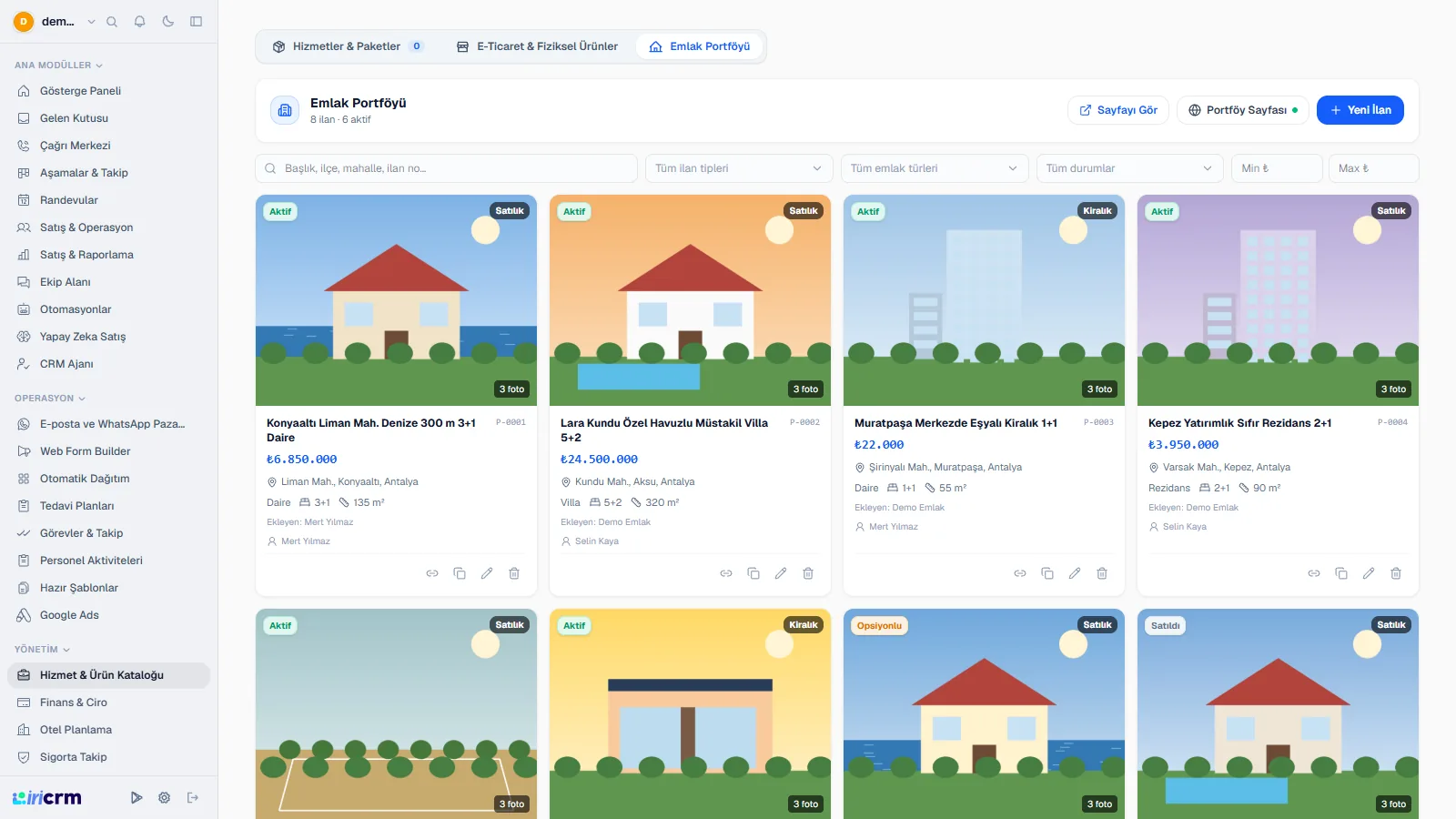This screenshot has height=819, width=1456.
Task: Edit the Kepez Rezidans listing
Action: 1369,573
